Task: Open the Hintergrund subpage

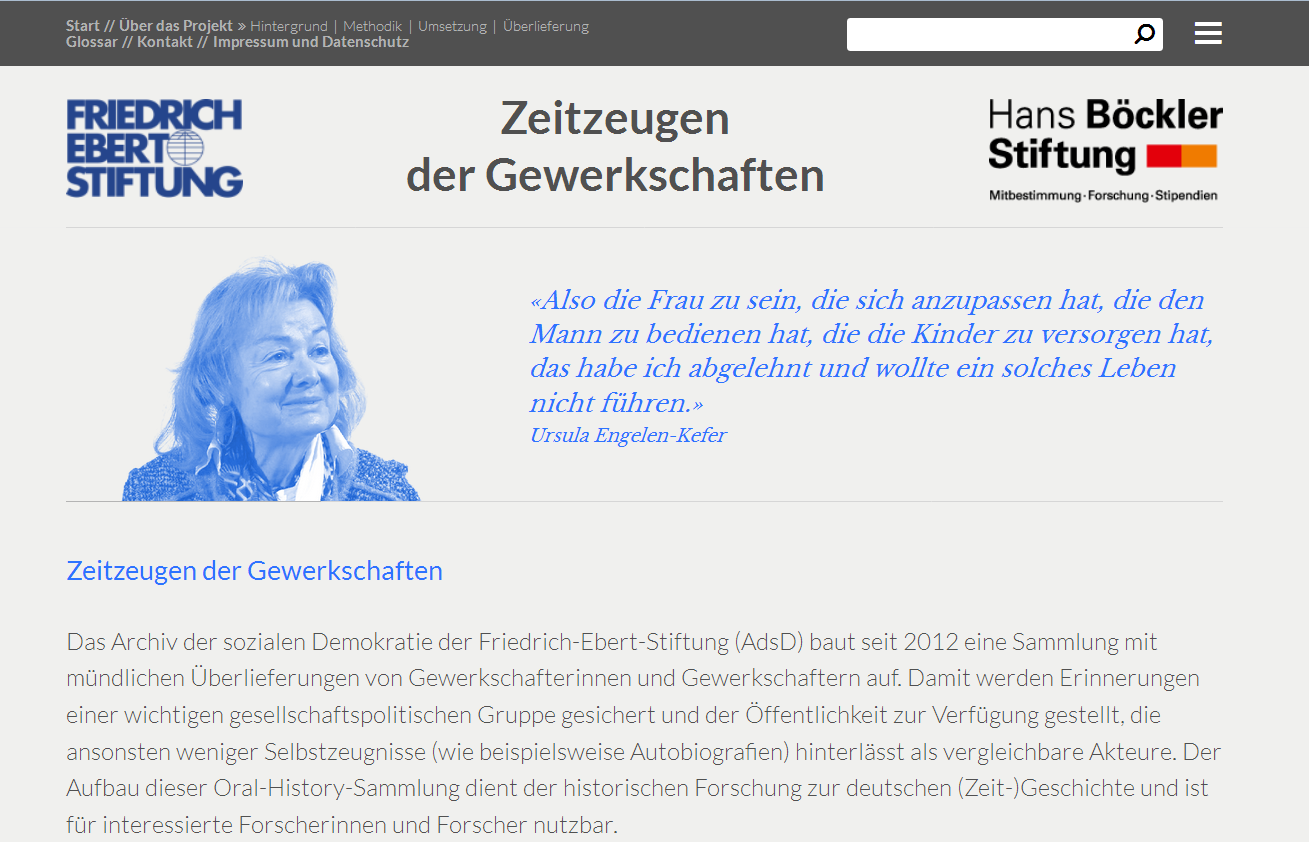Action: pyautogui.click(x=289, y=26)
